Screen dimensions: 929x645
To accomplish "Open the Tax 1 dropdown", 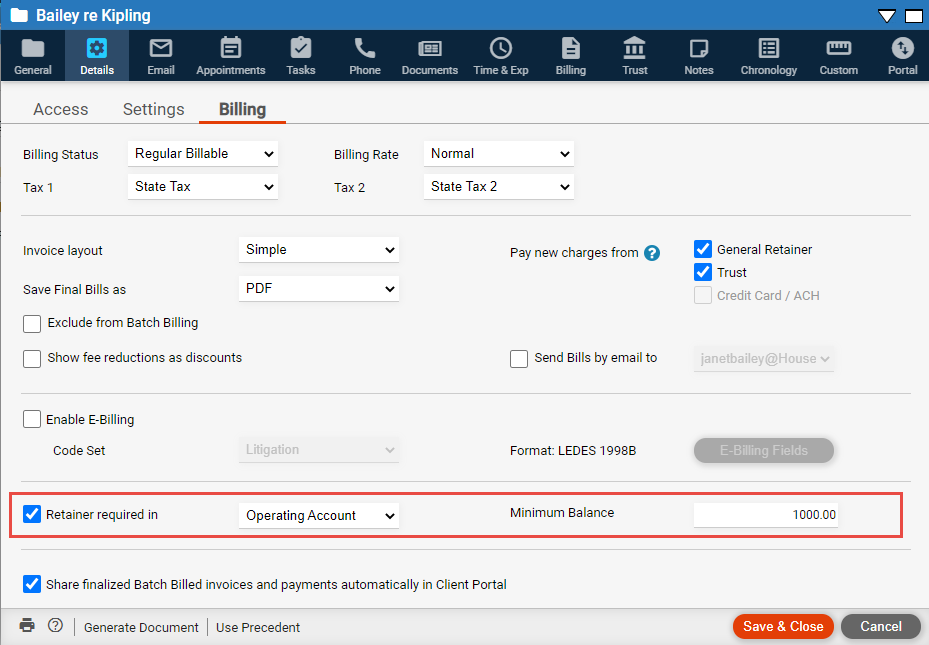I will (203, 187).
